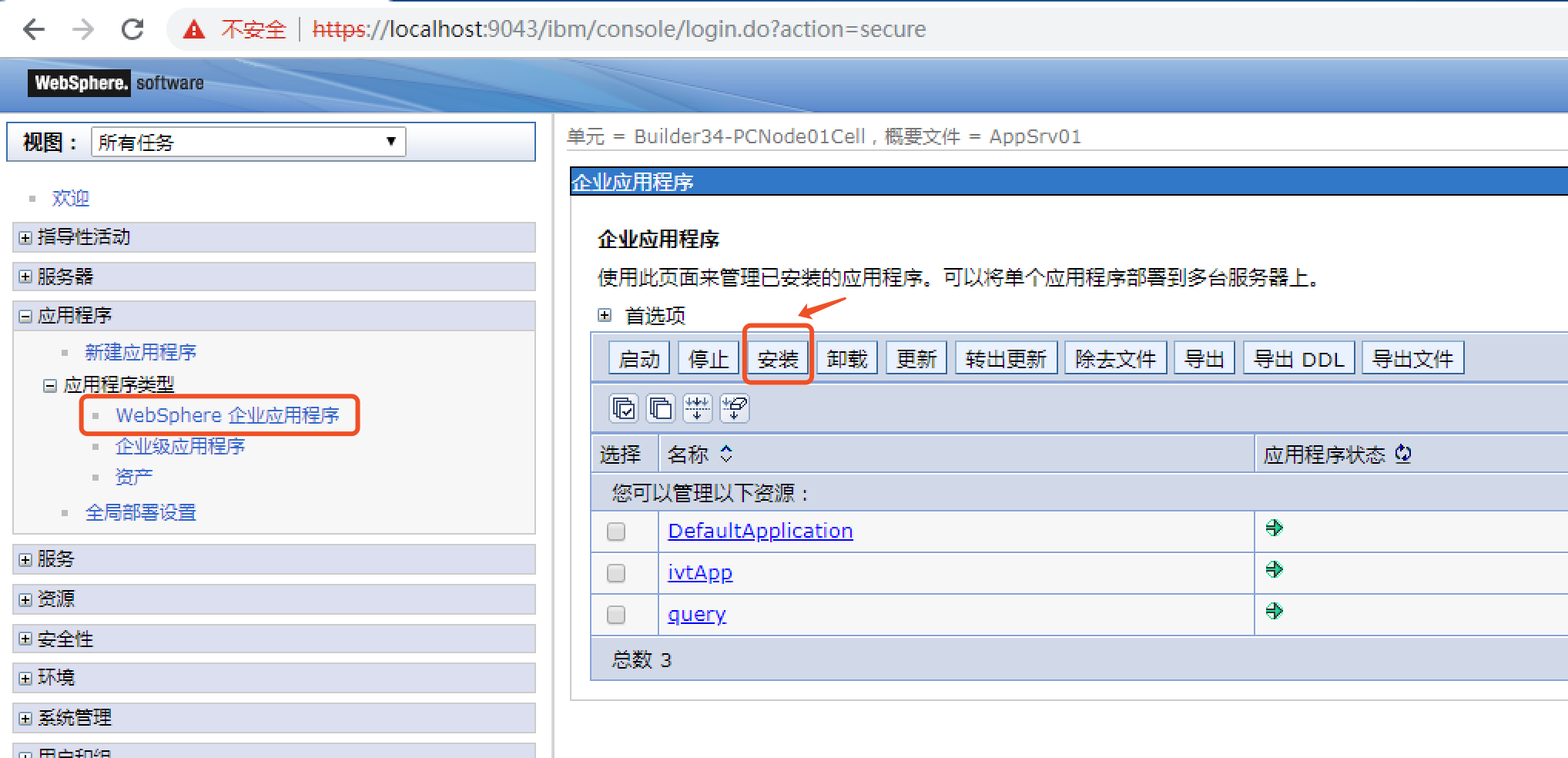Image resolution: width=1568 pixels, height=758 pixels.
Task: Click the 启动 start button
Action: click(x=639, y=358)
